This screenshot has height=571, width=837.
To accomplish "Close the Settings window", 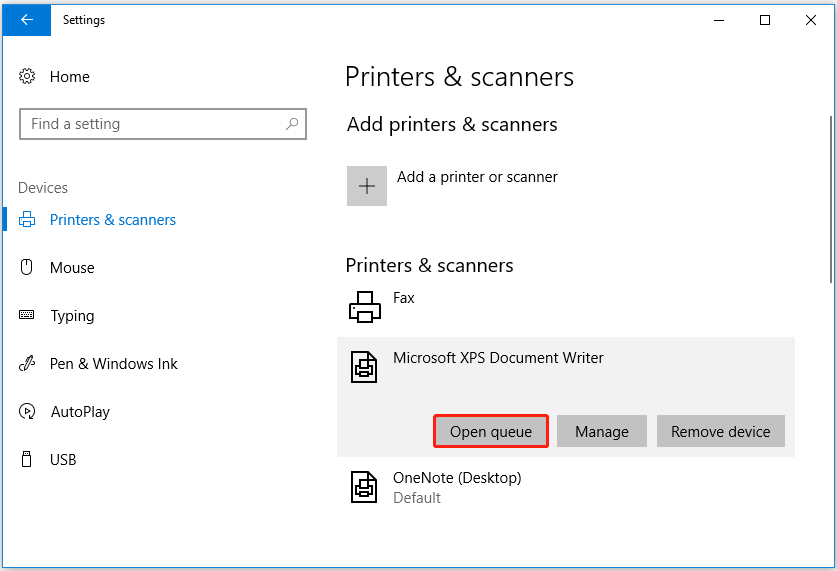I will coord(811,20).
